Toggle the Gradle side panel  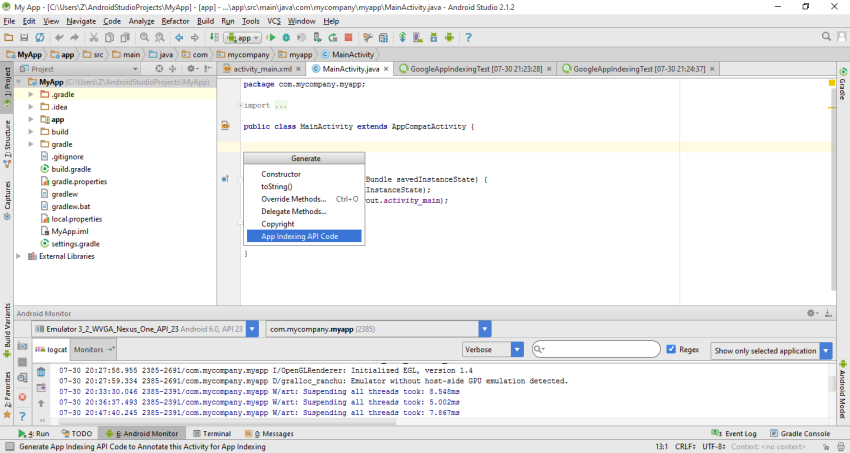click(843, 84)
